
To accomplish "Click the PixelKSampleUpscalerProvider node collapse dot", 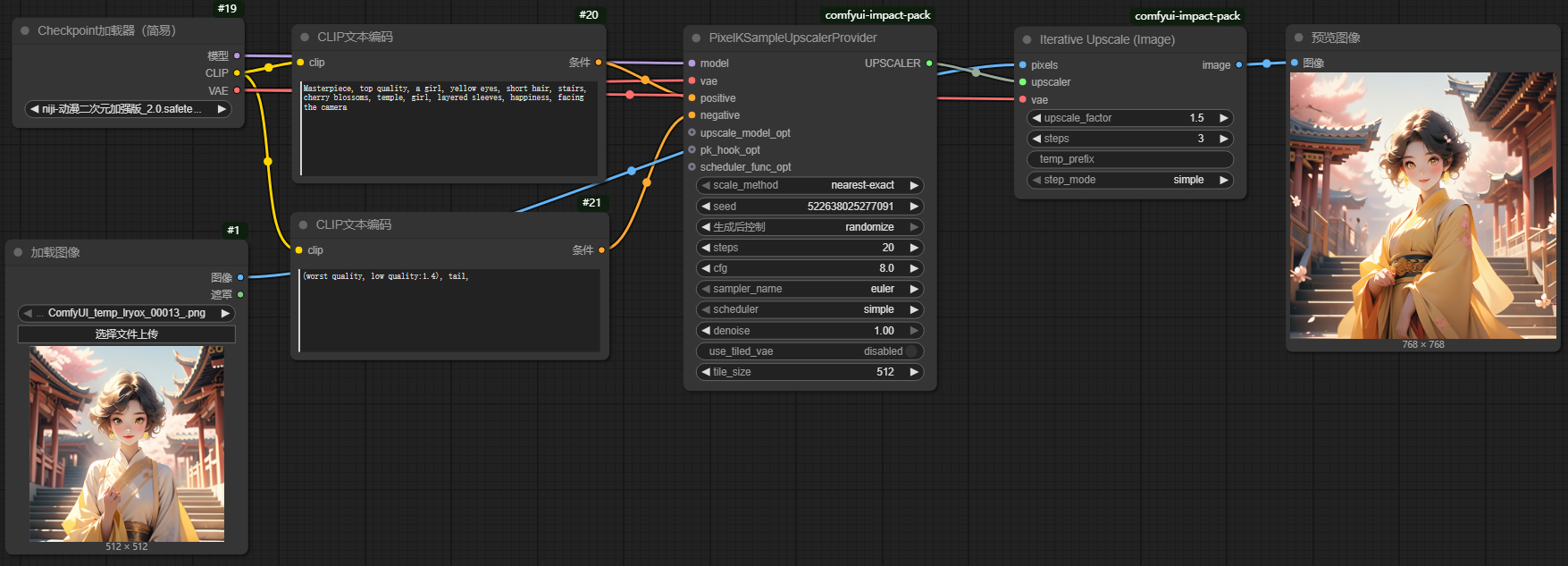I will [x=696, y=38].
